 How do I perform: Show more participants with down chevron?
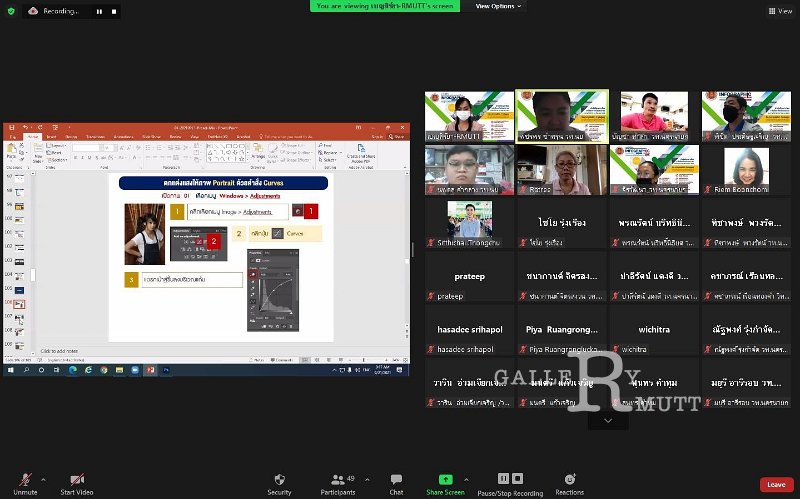pyautogui.click(x=608, y=421)
